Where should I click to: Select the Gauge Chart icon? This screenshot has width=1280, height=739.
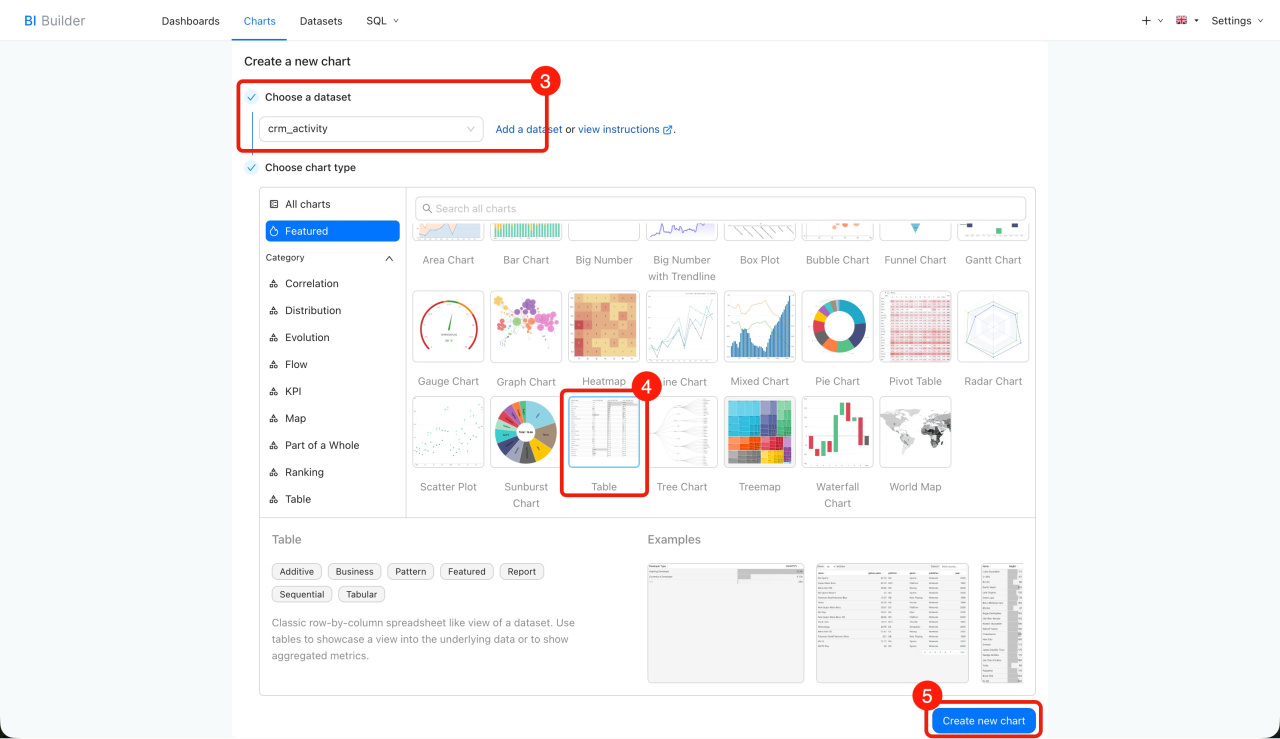click(448, 327)
